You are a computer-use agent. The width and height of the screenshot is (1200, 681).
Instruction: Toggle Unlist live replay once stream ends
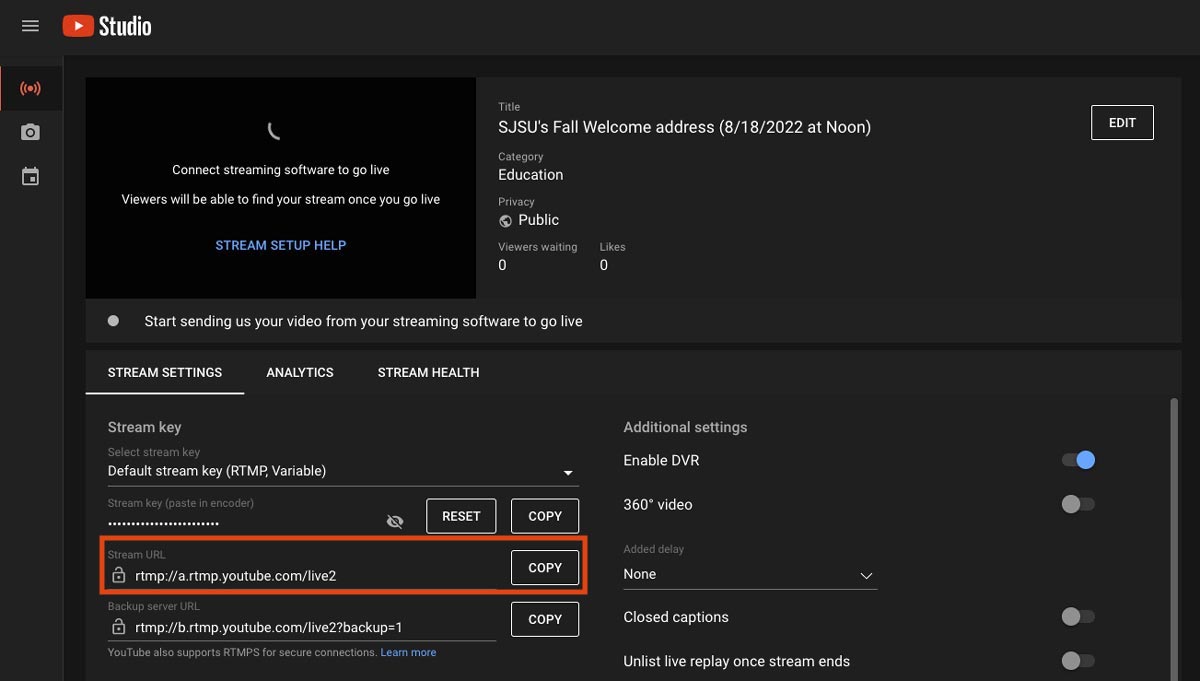[1078, 661]
